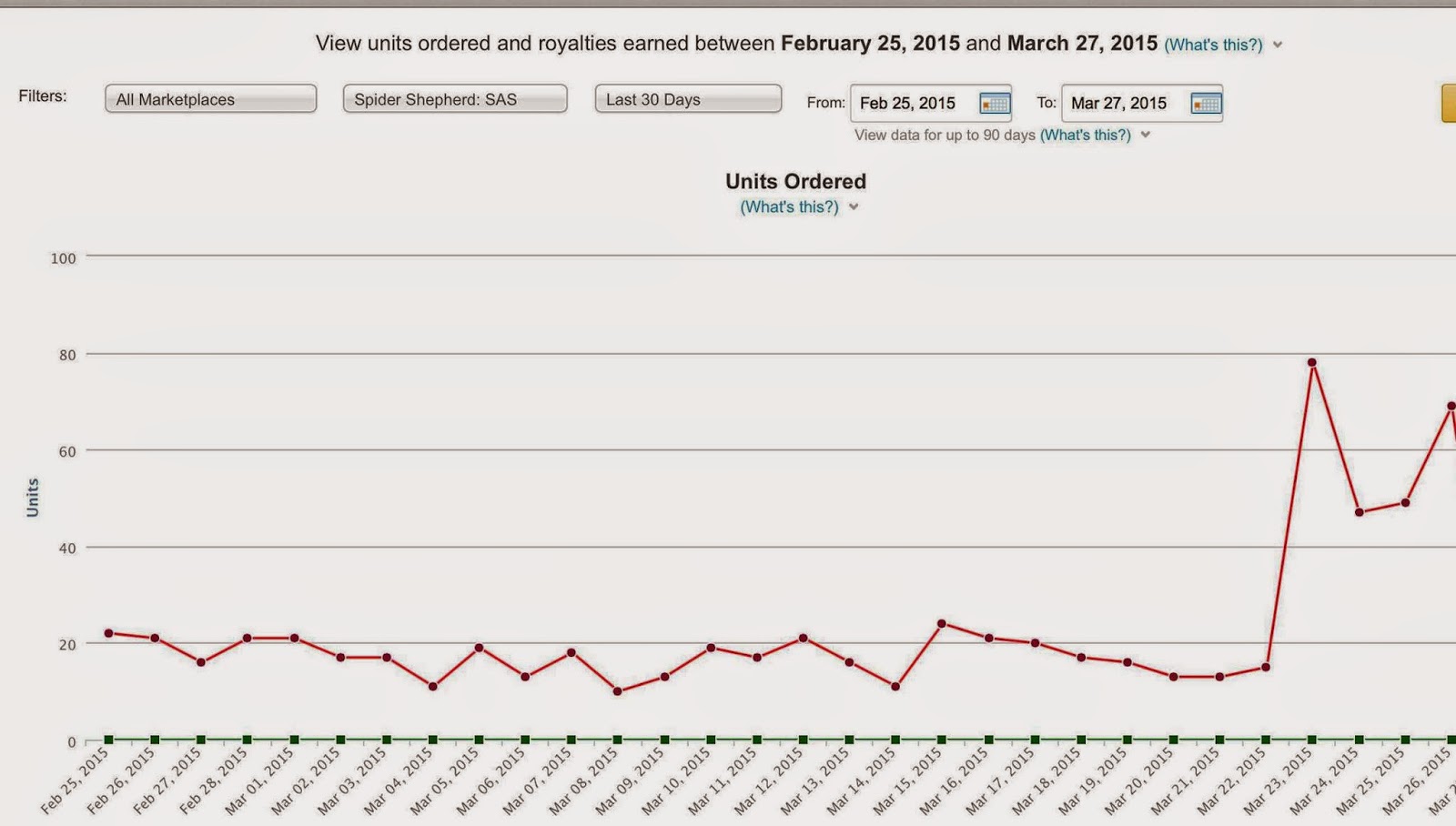Click the chevron beside Units Ordered What's this
The height and width of the screenshot is (826, 1456).
click(854, 206)
